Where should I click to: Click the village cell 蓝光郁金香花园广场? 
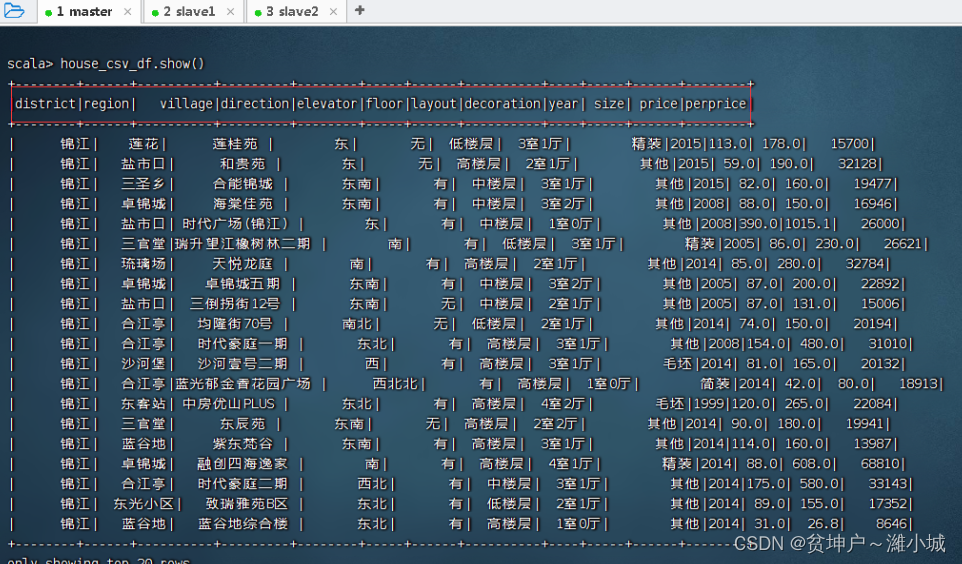242,384
